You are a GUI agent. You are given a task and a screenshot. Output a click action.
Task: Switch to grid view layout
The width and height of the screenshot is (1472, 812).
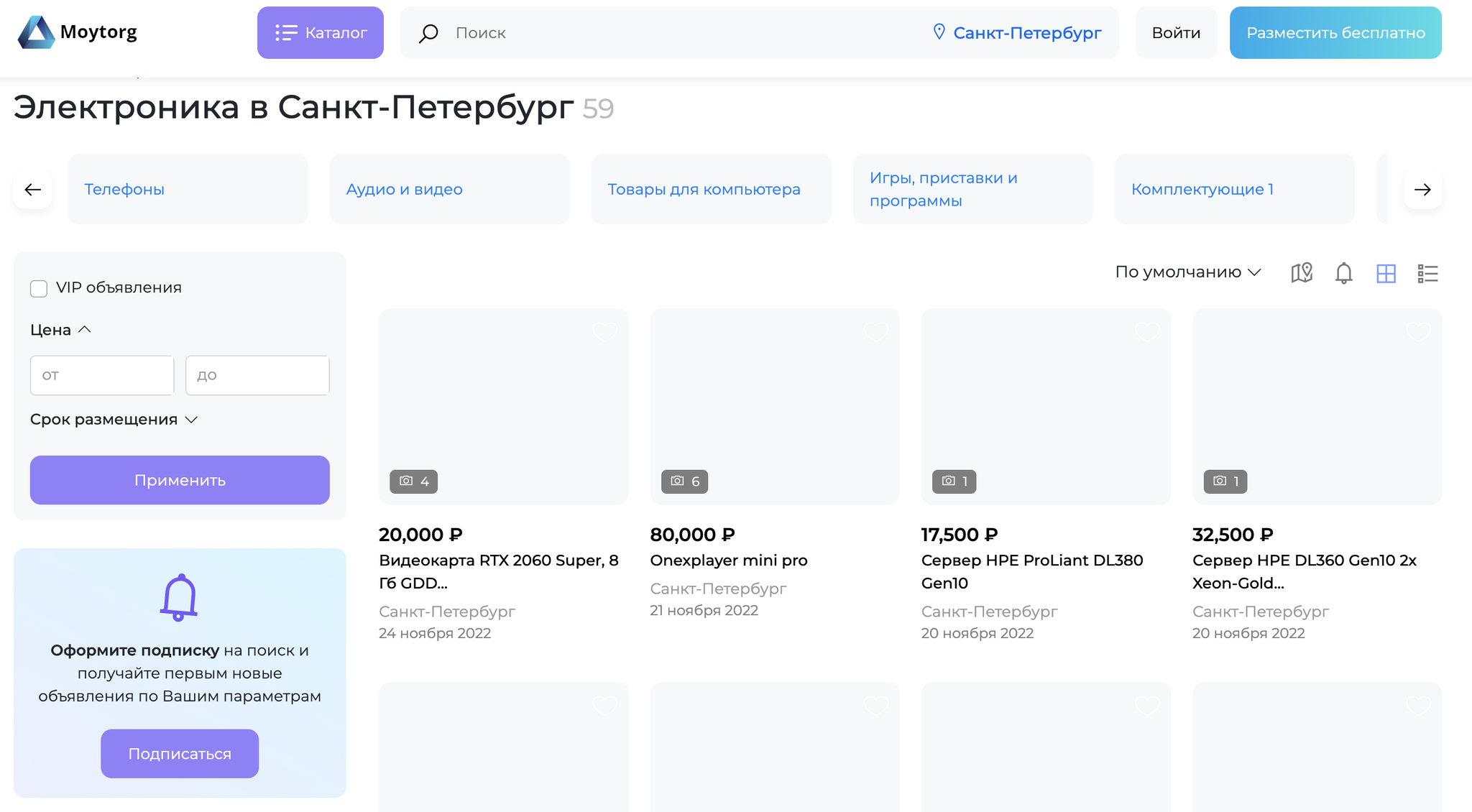[1386, 273]
